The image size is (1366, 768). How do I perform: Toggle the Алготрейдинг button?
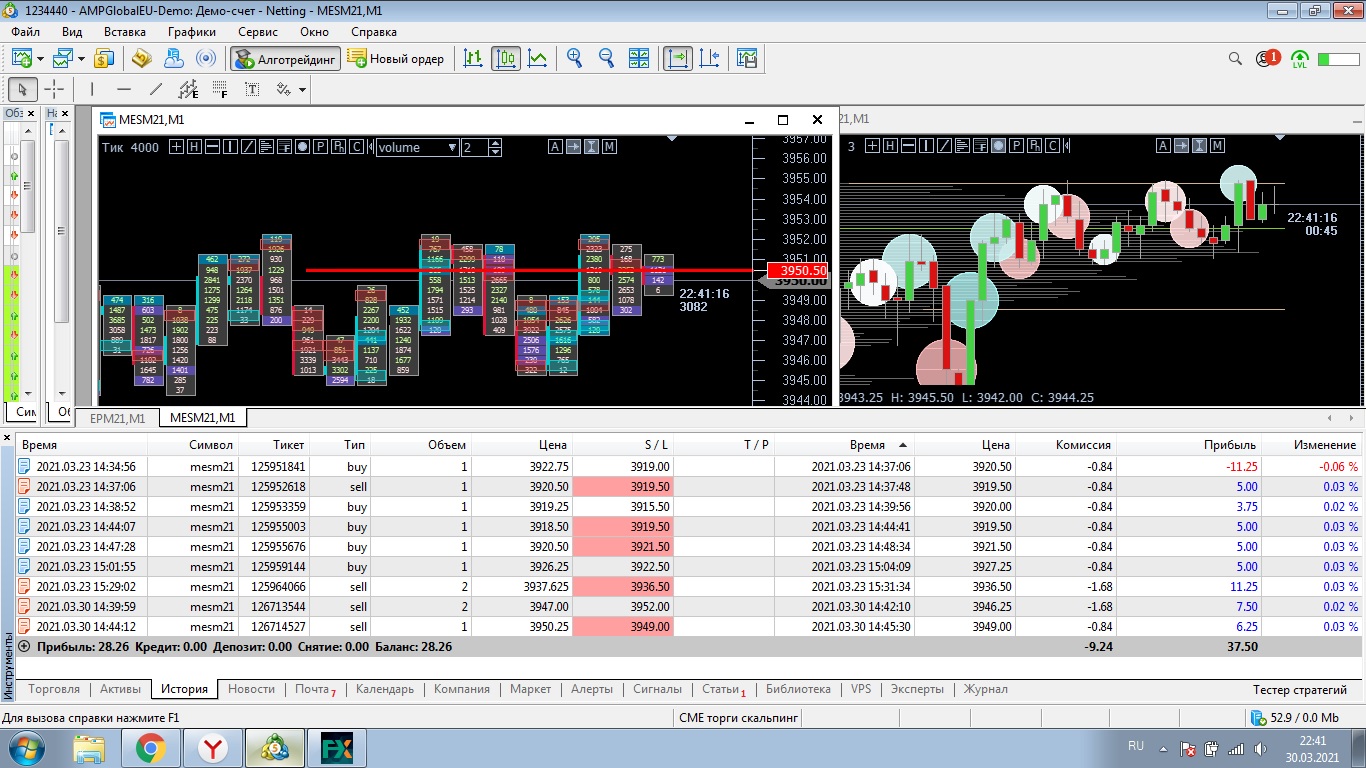285,59
